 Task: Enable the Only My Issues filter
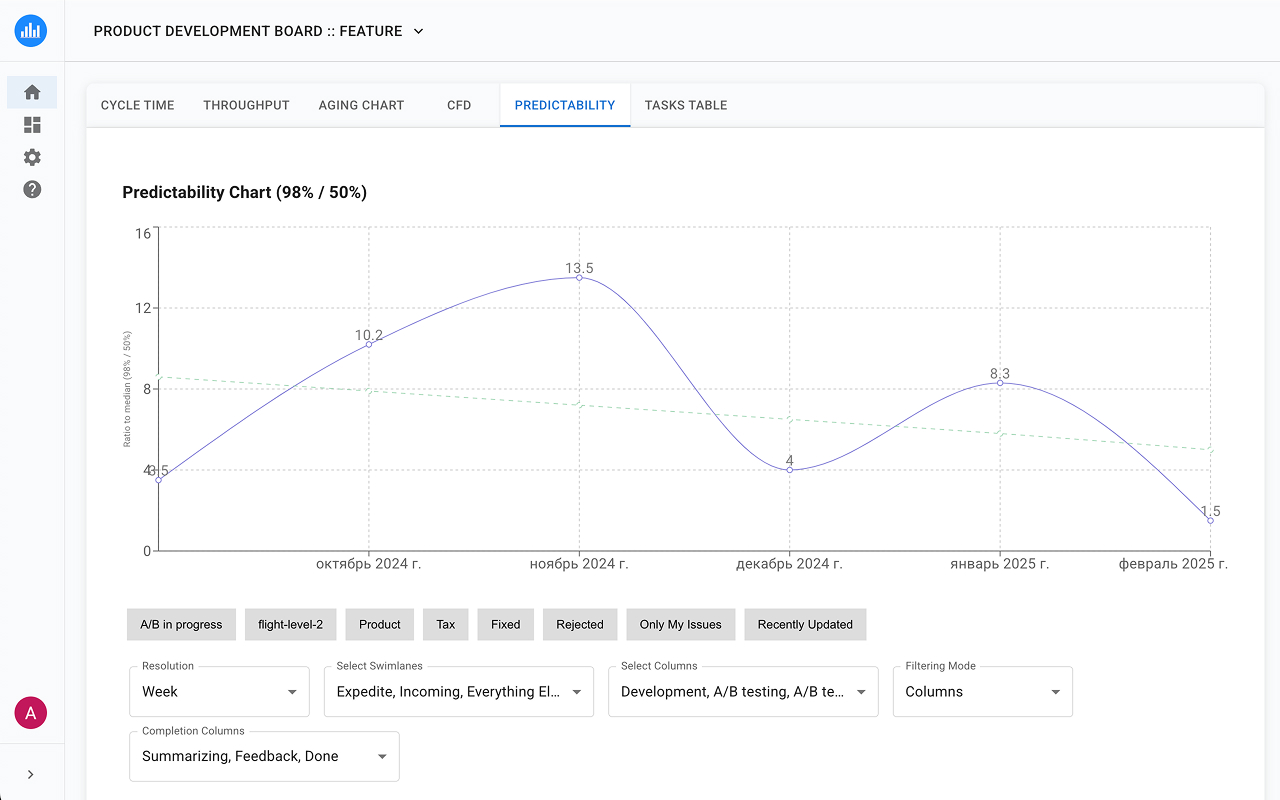pyautogui.click(x=680, y=624)
